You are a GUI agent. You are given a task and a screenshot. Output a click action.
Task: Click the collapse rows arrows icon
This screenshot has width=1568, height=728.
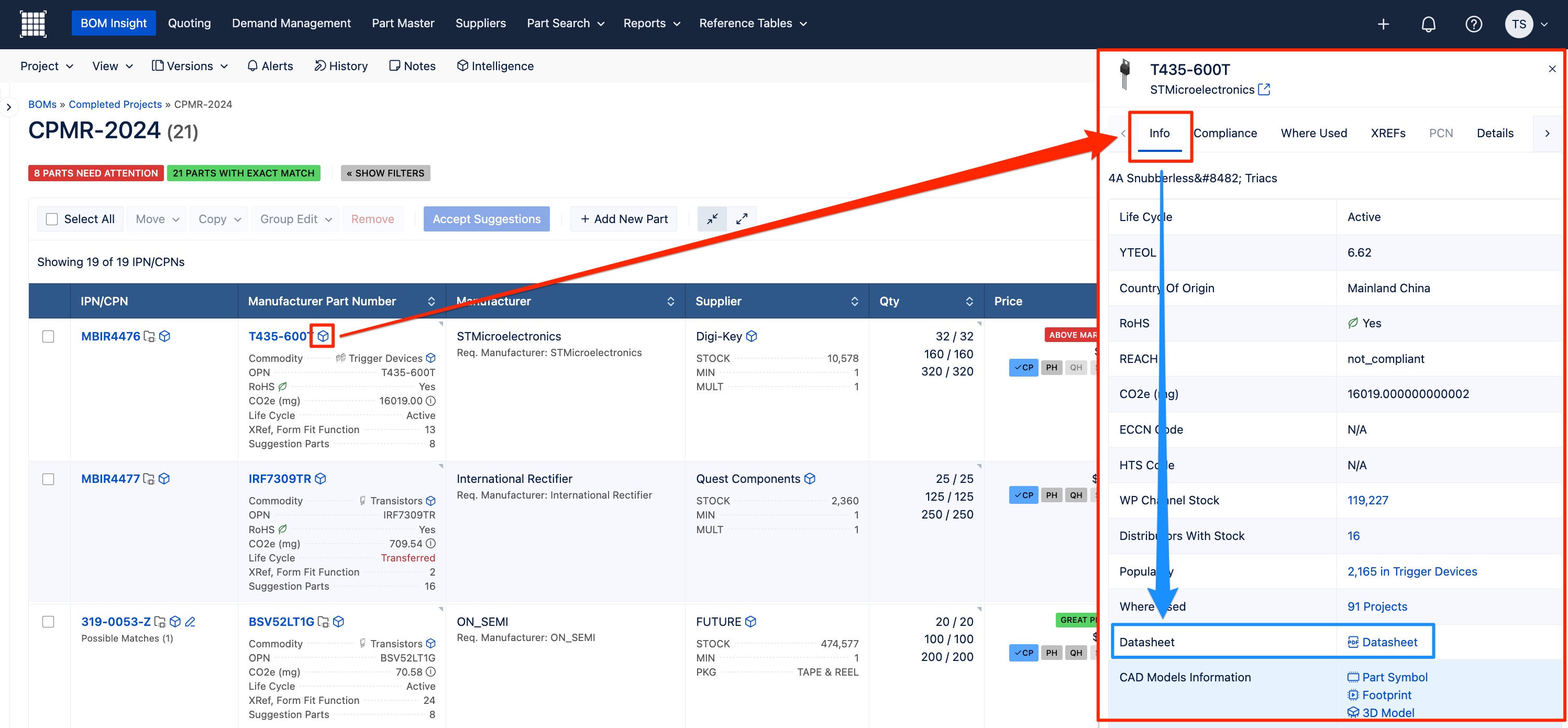click(x=712, y=219)
